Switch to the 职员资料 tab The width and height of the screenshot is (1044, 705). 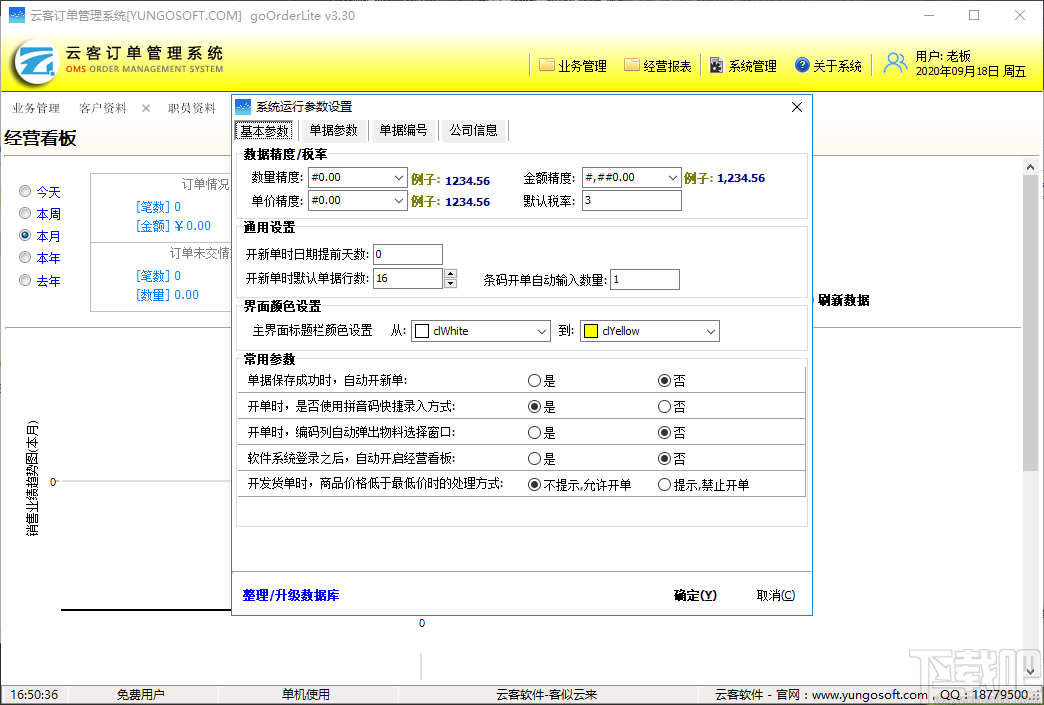(191, 106)
